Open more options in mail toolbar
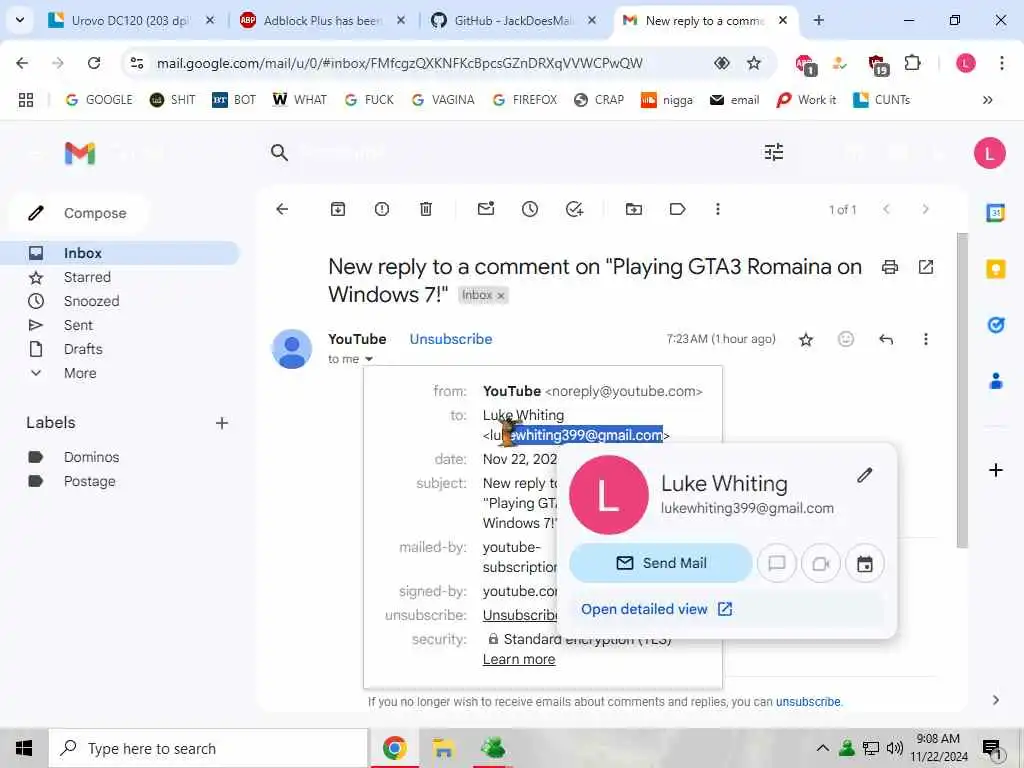 (x=718, y=209)
